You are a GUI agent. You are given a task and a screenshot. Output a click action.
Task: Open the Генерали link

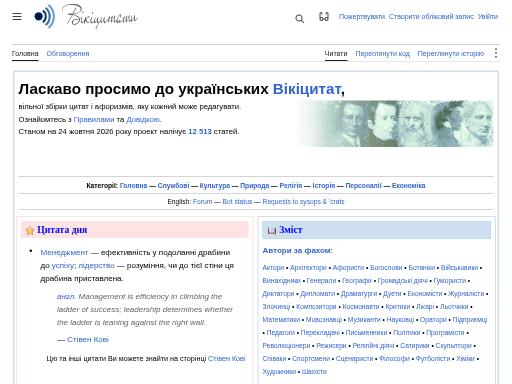pyautogui.click(x=321, y=281)
